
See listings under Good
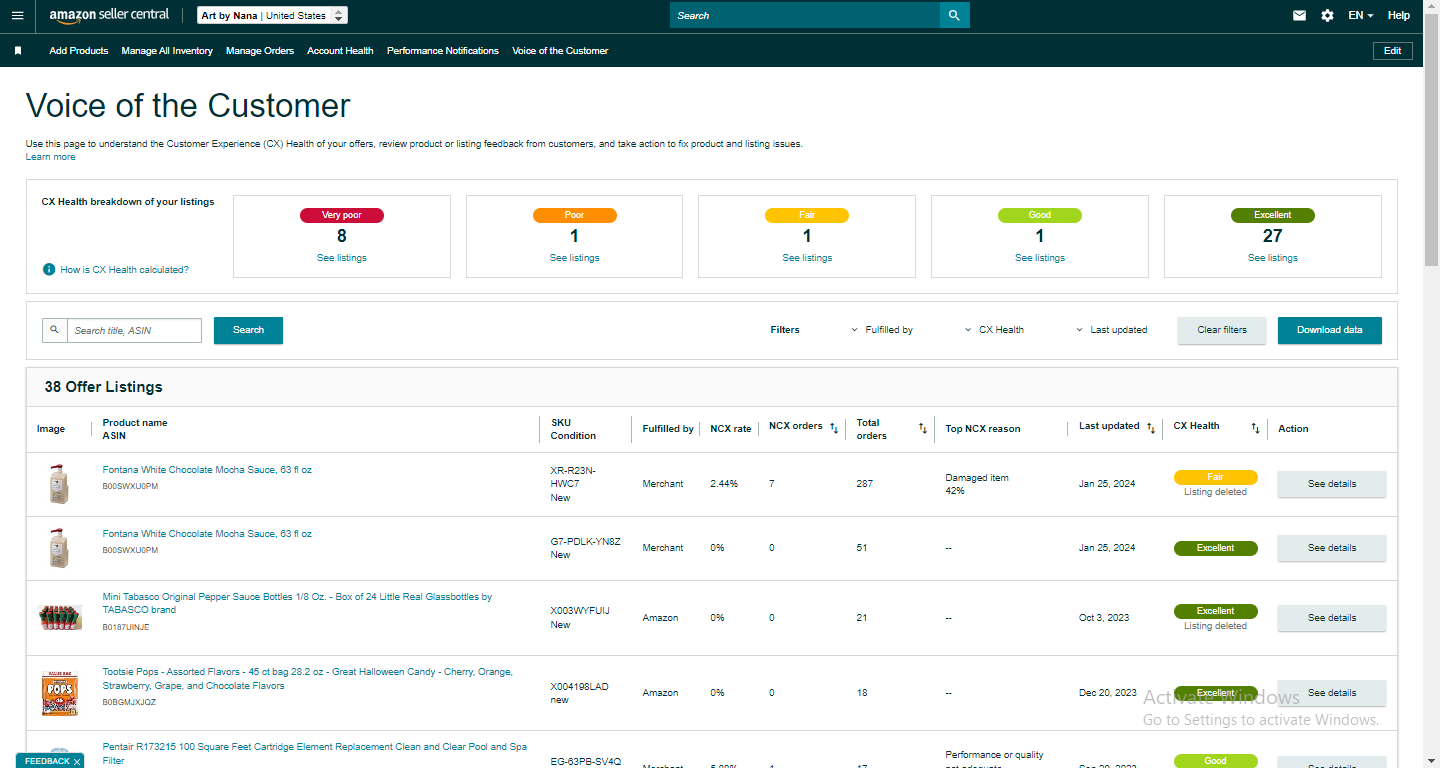coord(1040,258)
